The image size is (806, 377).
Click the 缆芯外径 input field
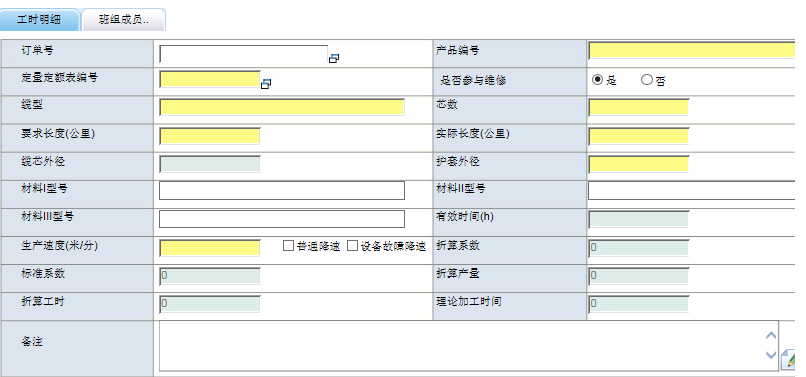click(210, 164)
